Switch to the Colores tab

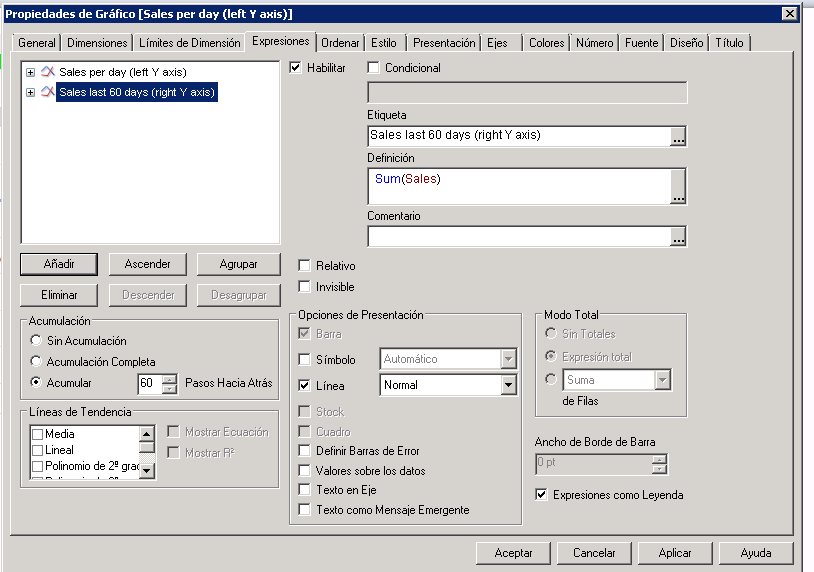[x=546, y=43]
